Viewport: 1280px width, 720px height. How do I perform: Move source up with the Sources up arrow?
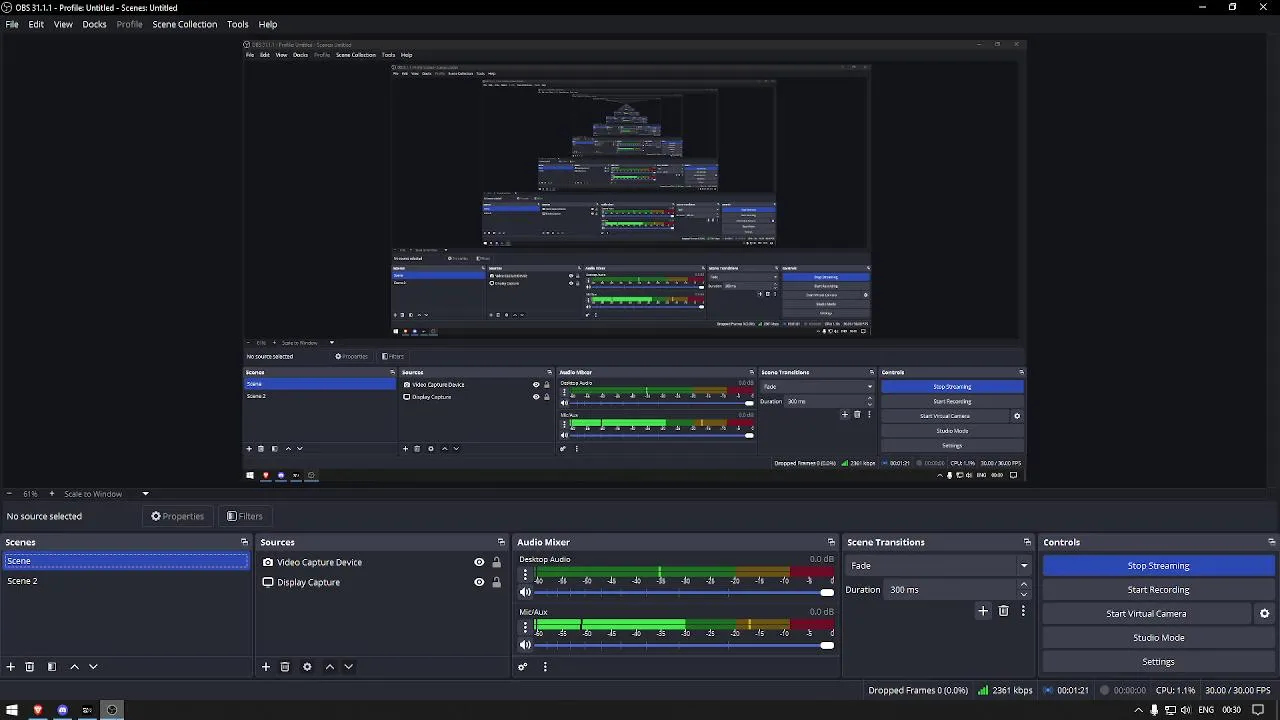(x=330, y=667)
